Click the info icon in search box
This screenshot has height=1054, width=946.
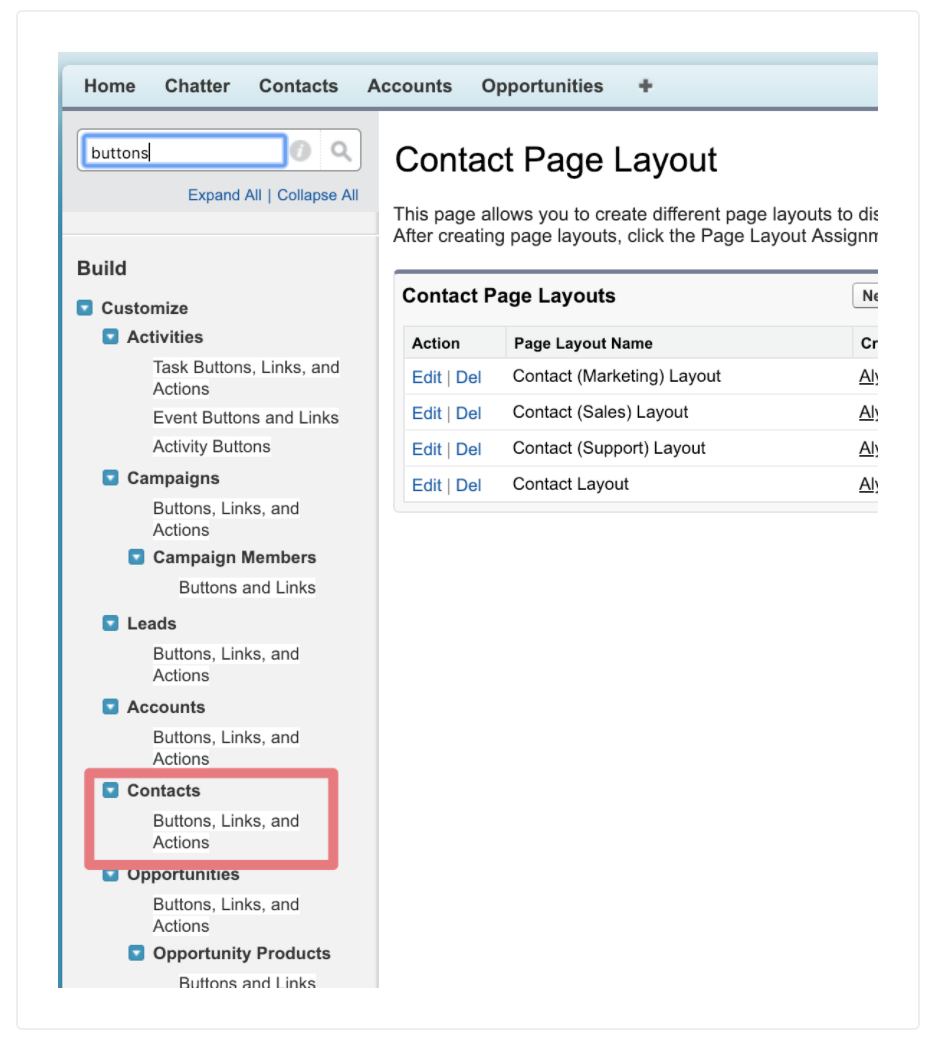300,151
